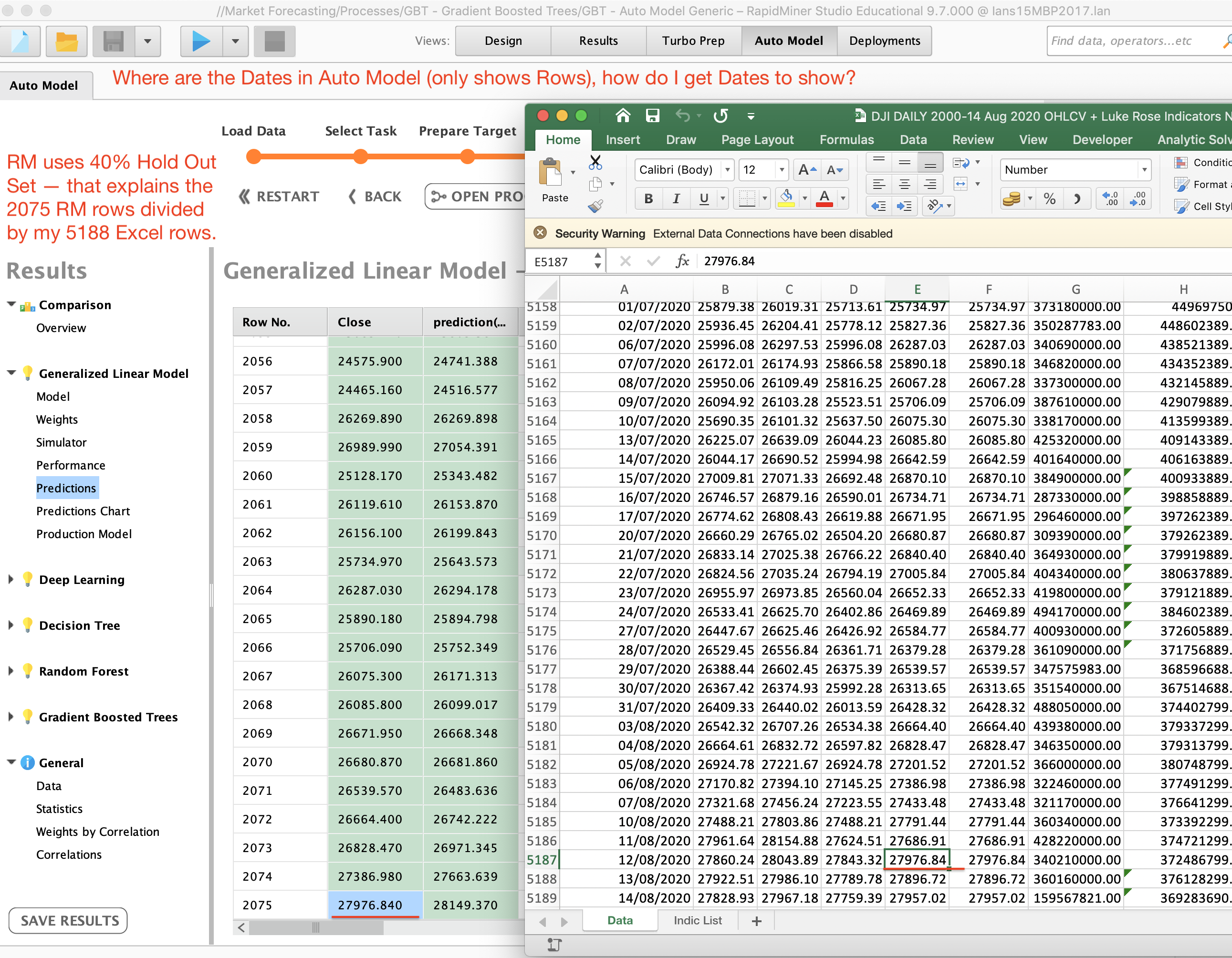Add a new sheet with the plus button
This screenshot has width=1232, height=958.
tap(756, 920)
